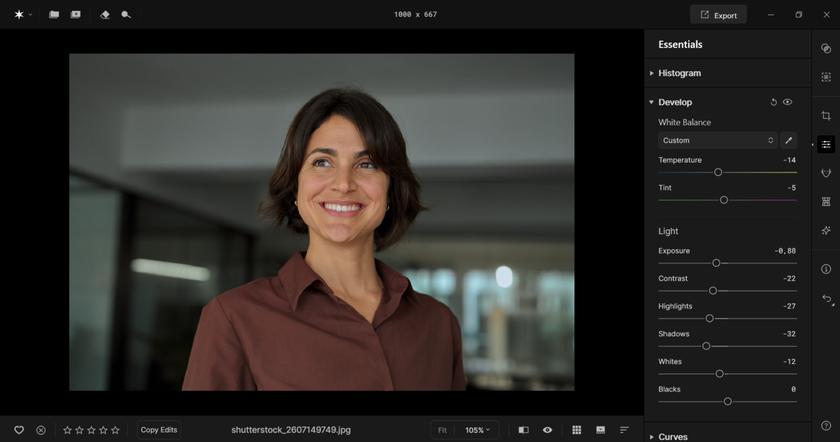Expand the Histogram section
The width and height of the screenshot is (840, 442).
click(679, 73)
